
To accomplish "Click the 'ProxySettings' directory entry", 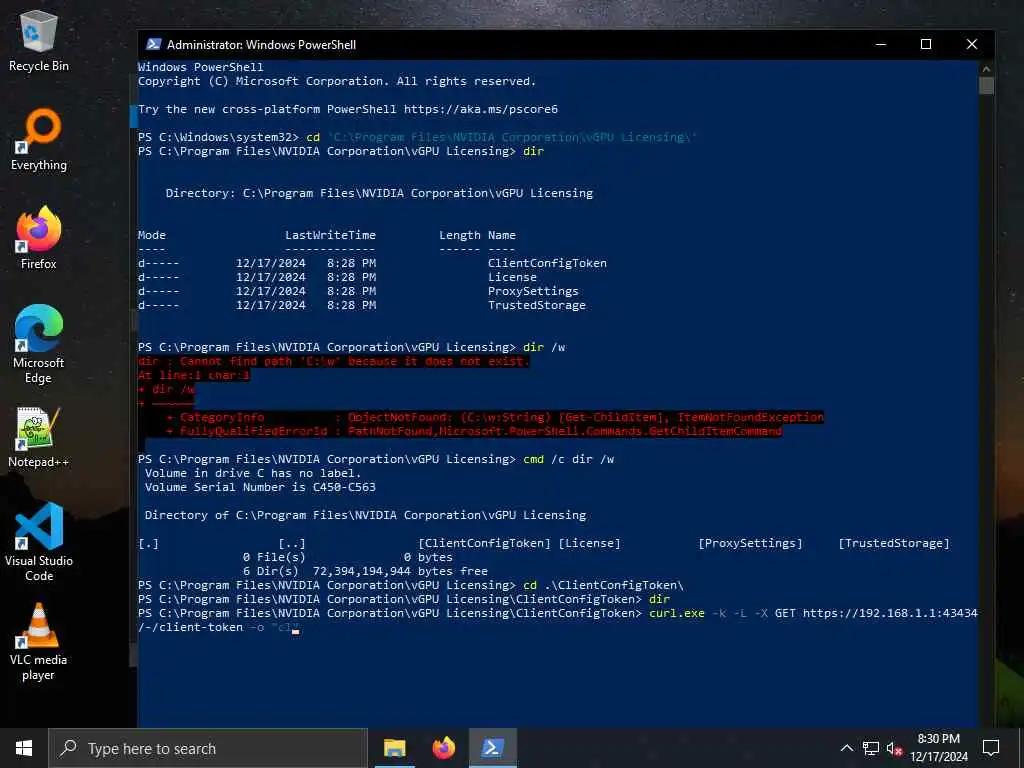I will point(533,291).
